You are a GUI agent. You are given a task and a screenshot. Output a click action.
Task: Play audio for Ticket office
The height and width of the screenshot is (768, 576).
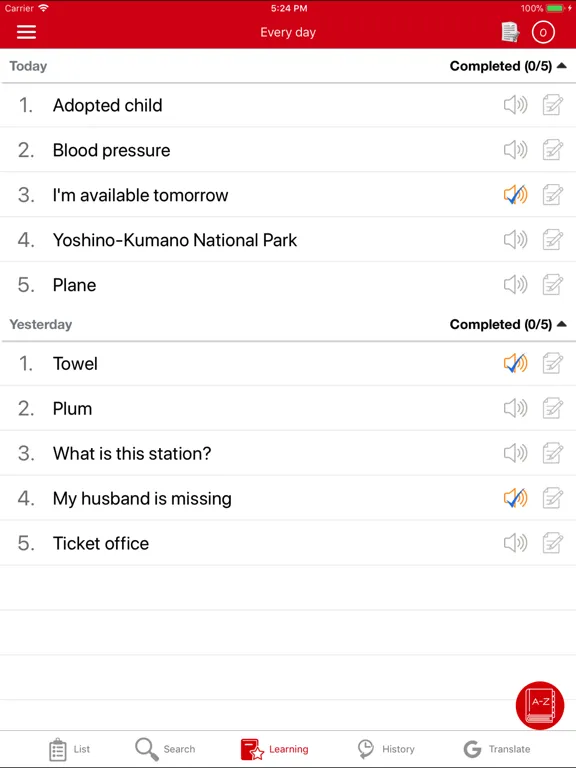pos(515,543)
